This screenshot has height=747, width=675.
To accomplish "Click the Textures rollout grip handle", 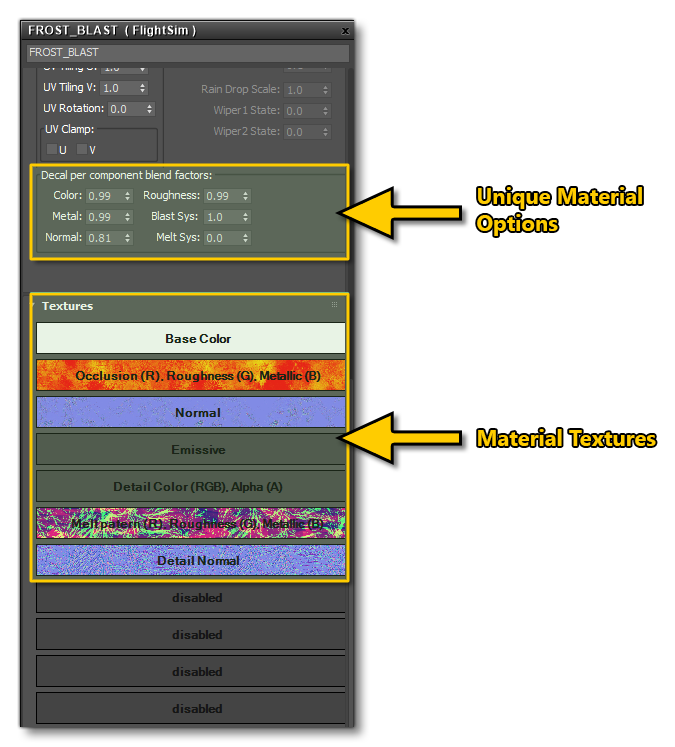I will [335, 305].
